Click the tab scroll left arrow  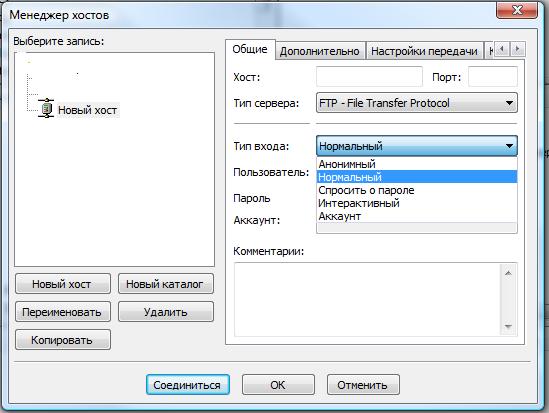coord(502,49)
